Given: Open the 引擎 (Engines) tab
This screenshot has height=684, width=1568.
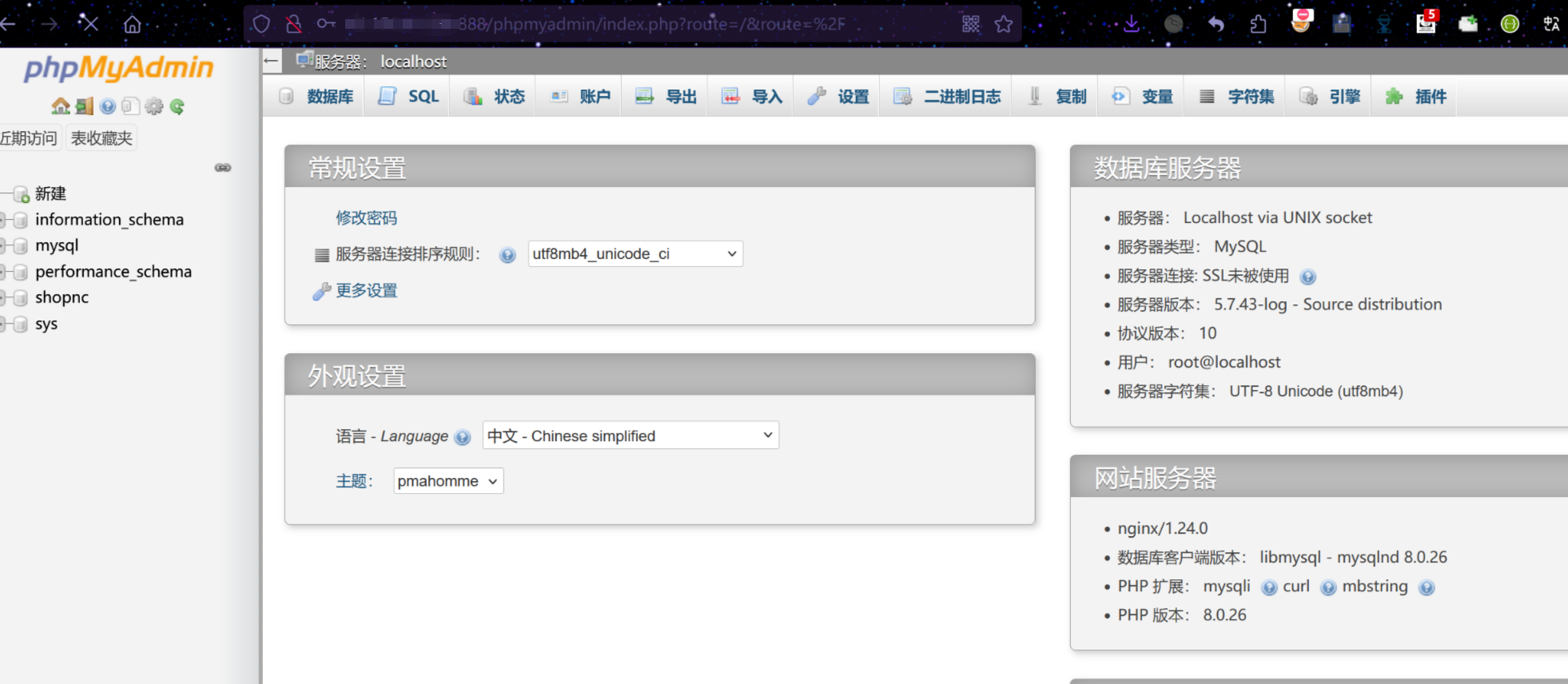Looking at the screenshot, I should pos(1330,97).
